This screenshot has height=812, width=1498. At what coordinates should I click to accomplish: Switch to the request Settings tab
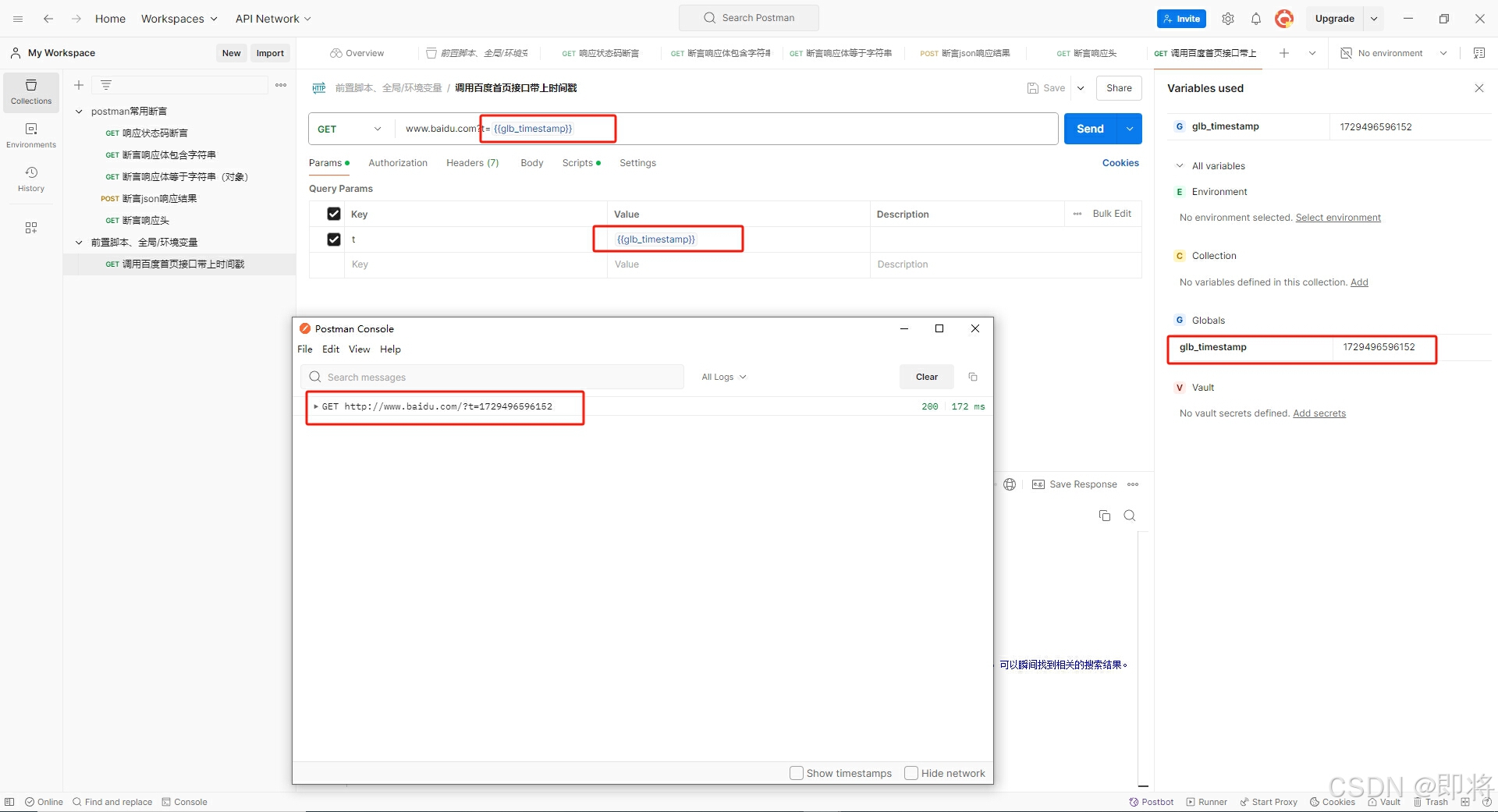click(x=637, y=163)
